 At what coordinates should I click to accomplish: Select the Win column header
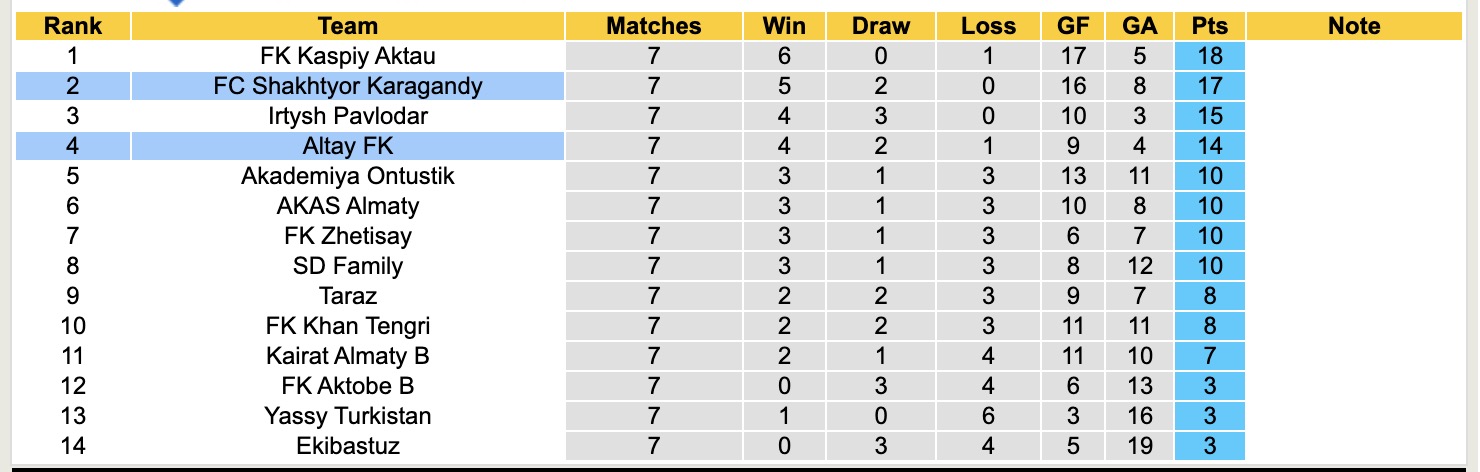tap(784, 27)
